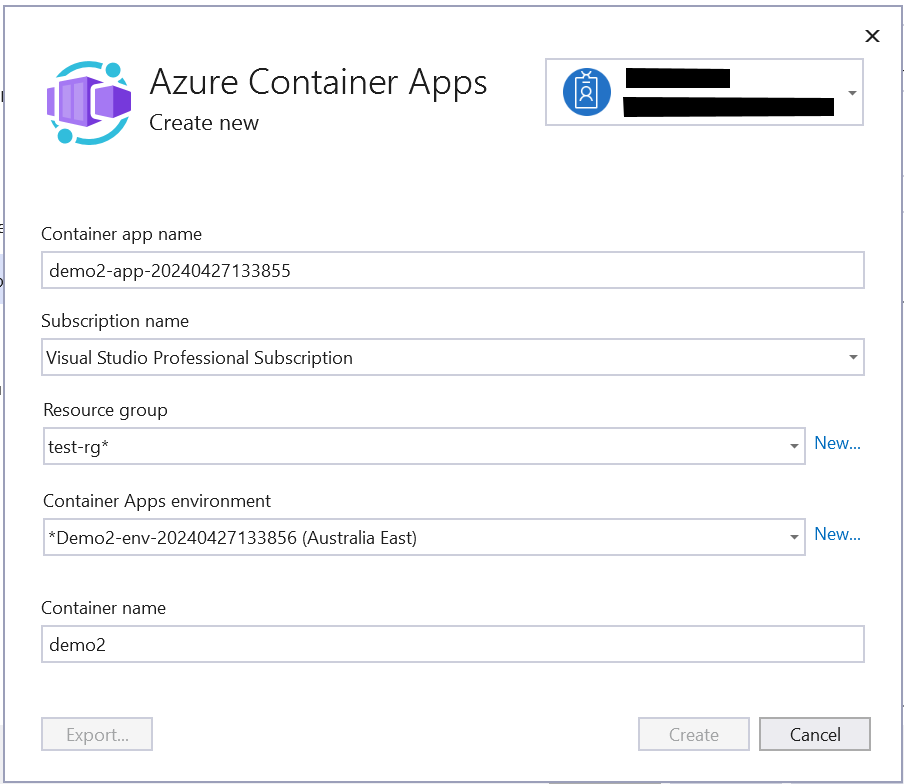Click New... link next to Resource group

[837, 443]
